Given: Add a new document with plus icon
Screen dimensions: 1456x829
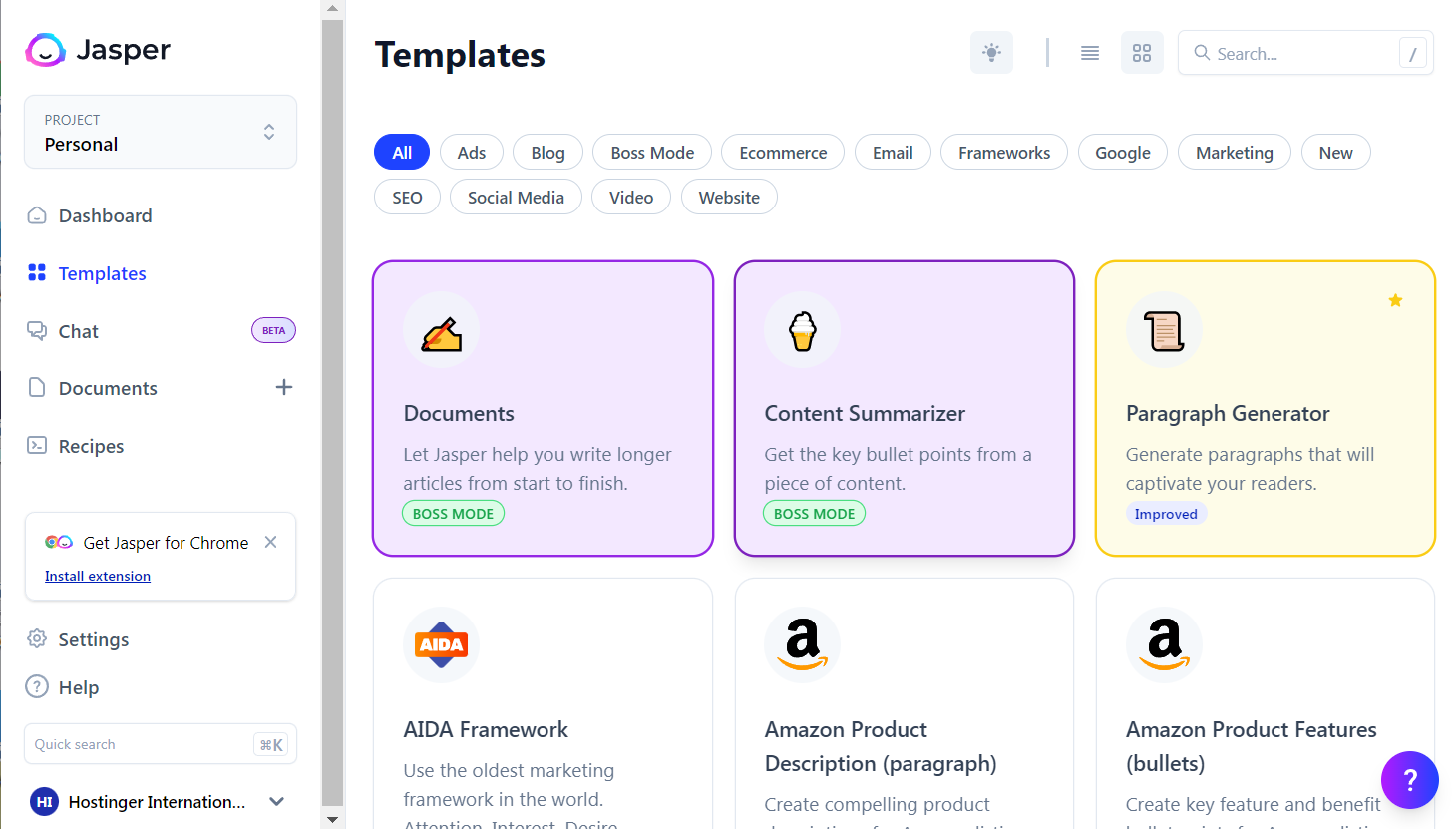Looking at the screenshot, I should [284, 387].
